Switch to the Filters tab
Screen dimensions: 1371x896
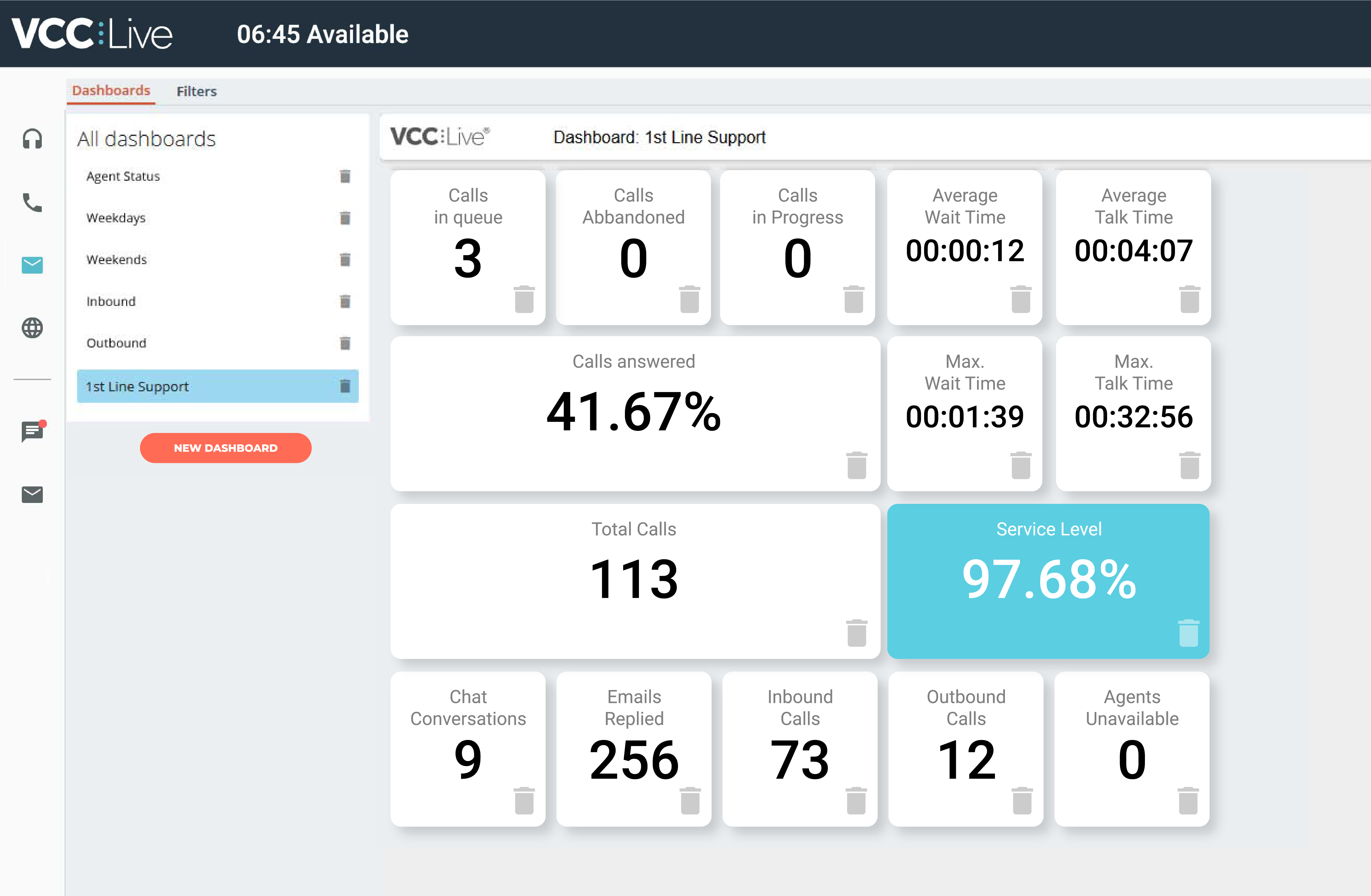click(x=197, y=91)
